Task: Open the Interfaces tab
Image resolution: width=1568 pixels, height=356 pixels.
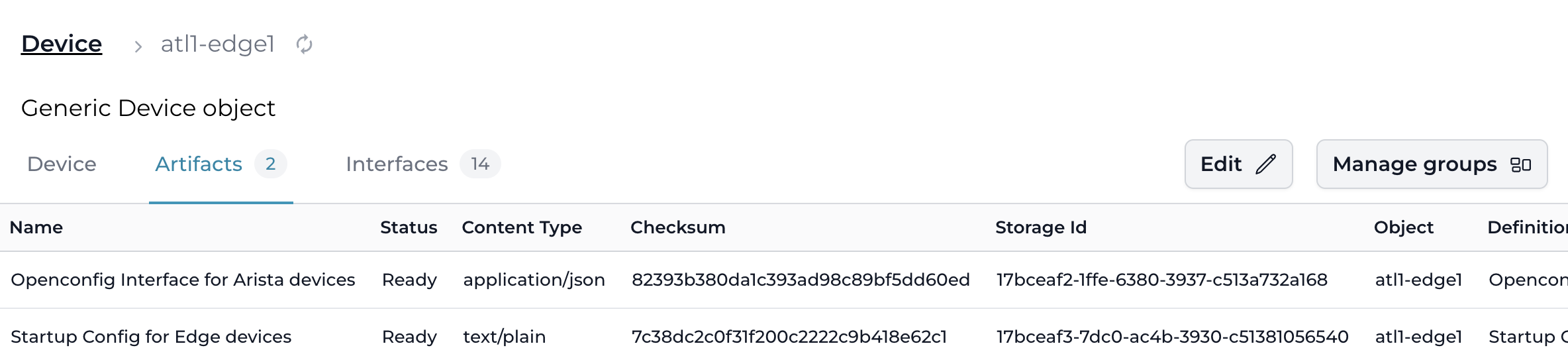Action: pyautogui.click(x=397, y=164)
